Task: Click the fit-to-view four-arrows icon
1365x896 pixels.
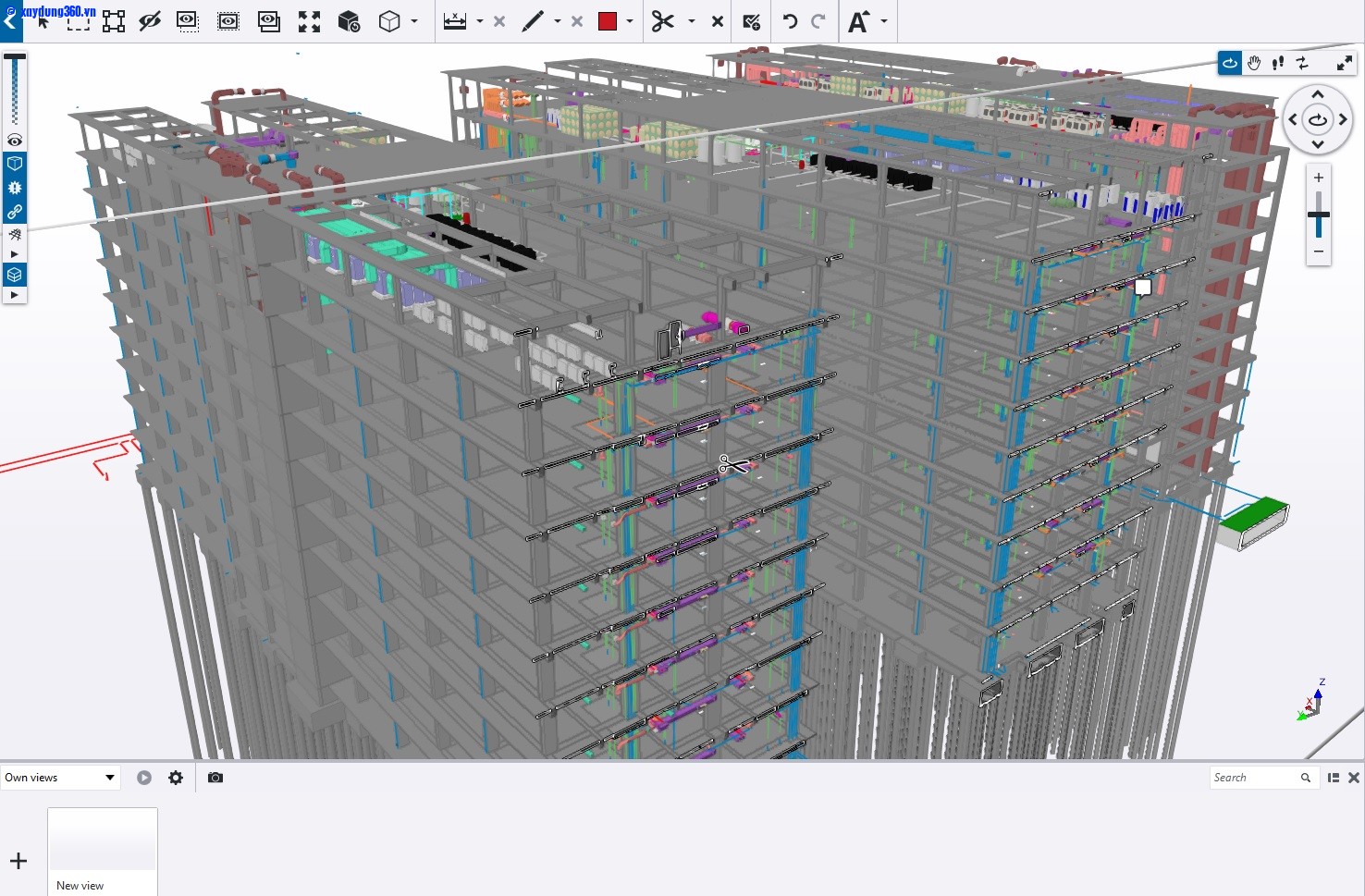Action: coord(309,21)
